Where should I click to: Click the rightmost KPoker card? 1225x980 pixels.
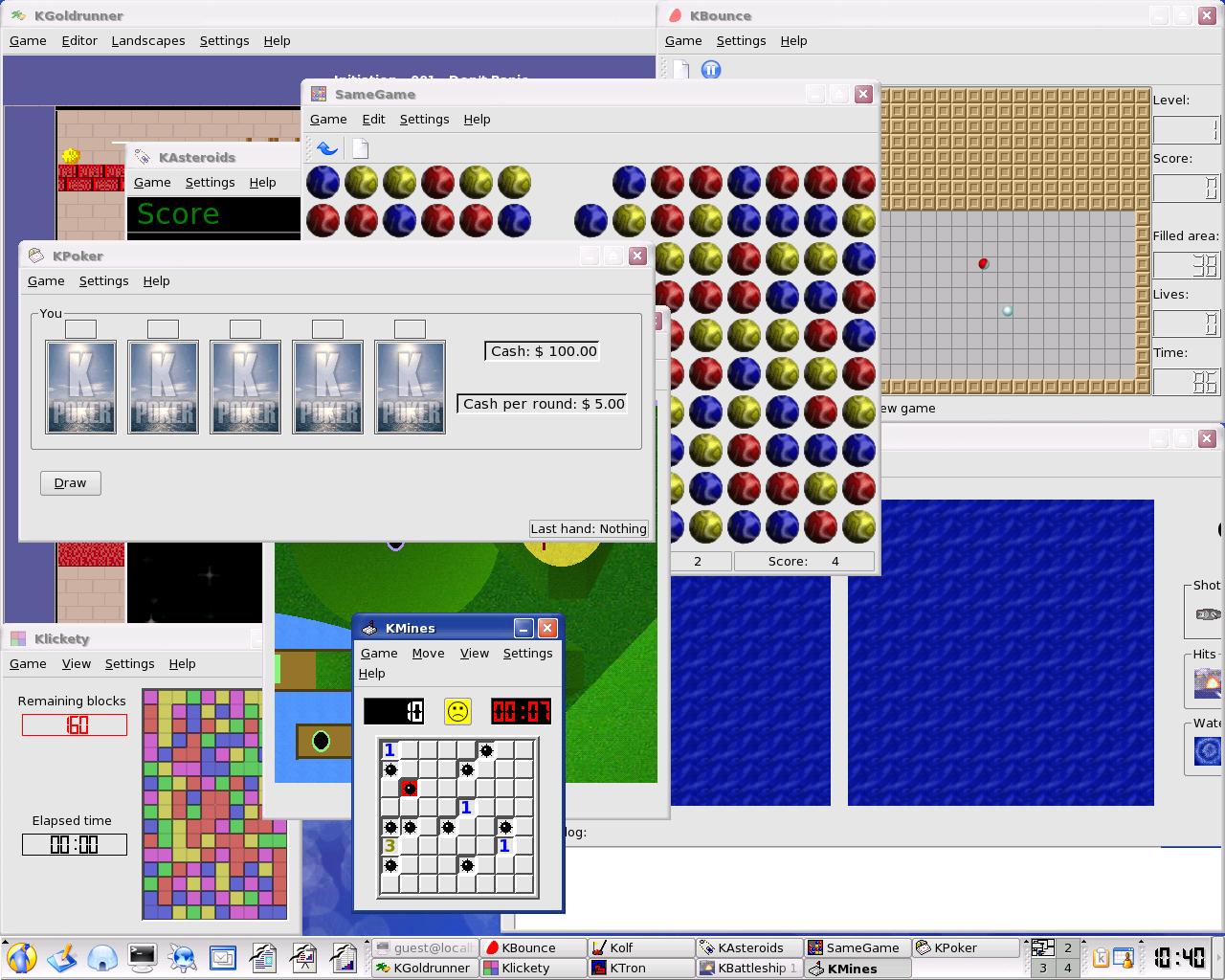pos(410,387)
